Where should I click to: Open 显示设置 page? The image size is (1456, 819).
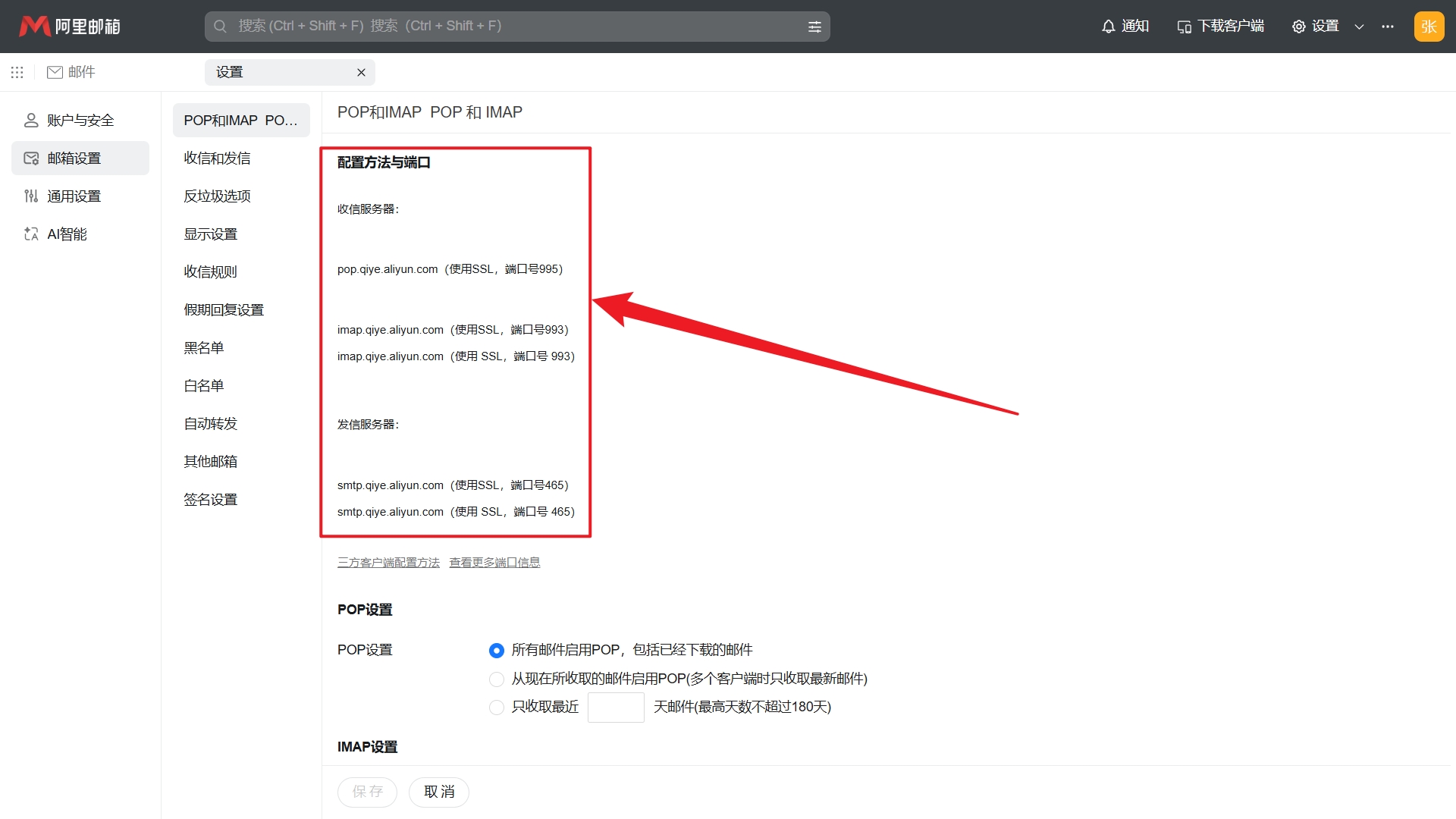point(241,234)
